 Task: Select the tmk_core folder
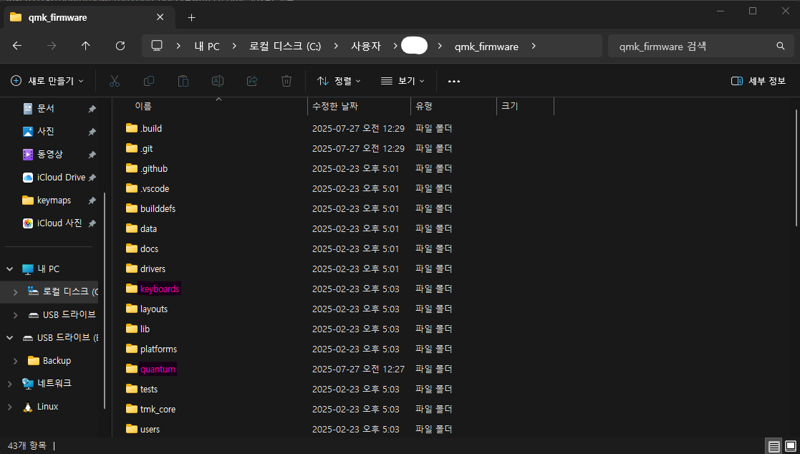coord(158,409)
